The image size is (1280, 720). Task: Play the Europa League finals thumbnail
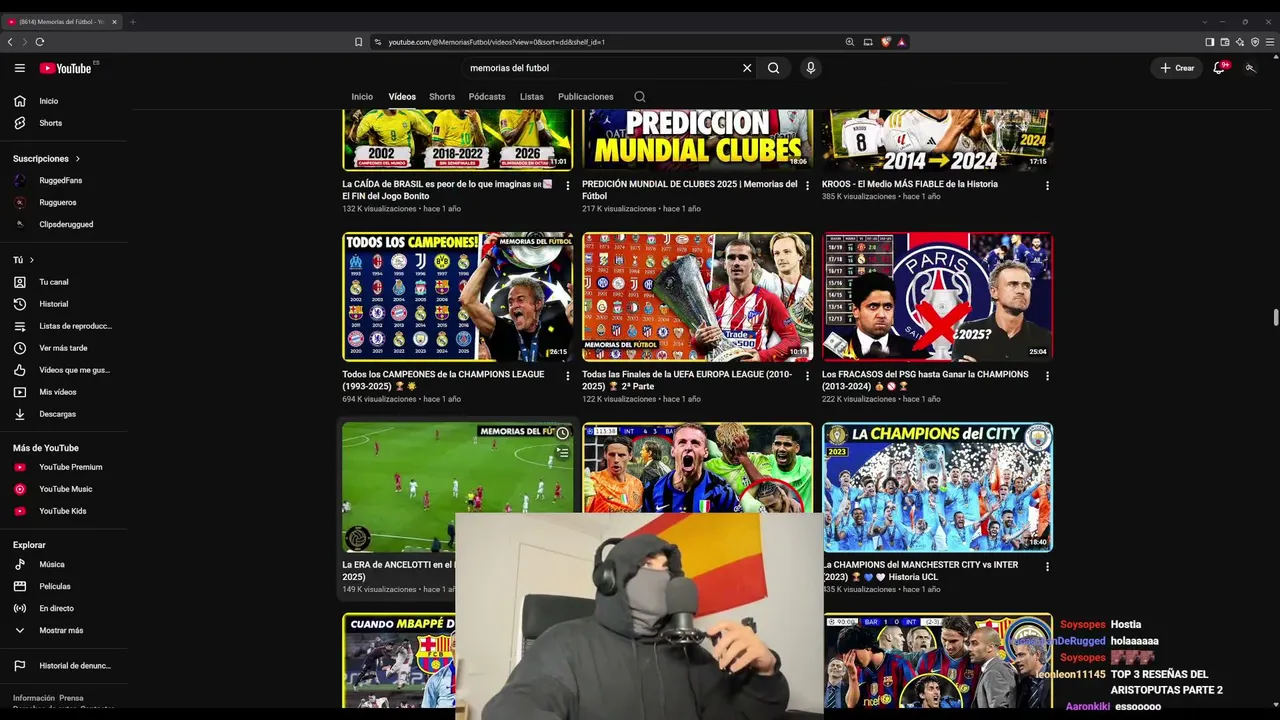pyautogui.click(x=698, y=297)
